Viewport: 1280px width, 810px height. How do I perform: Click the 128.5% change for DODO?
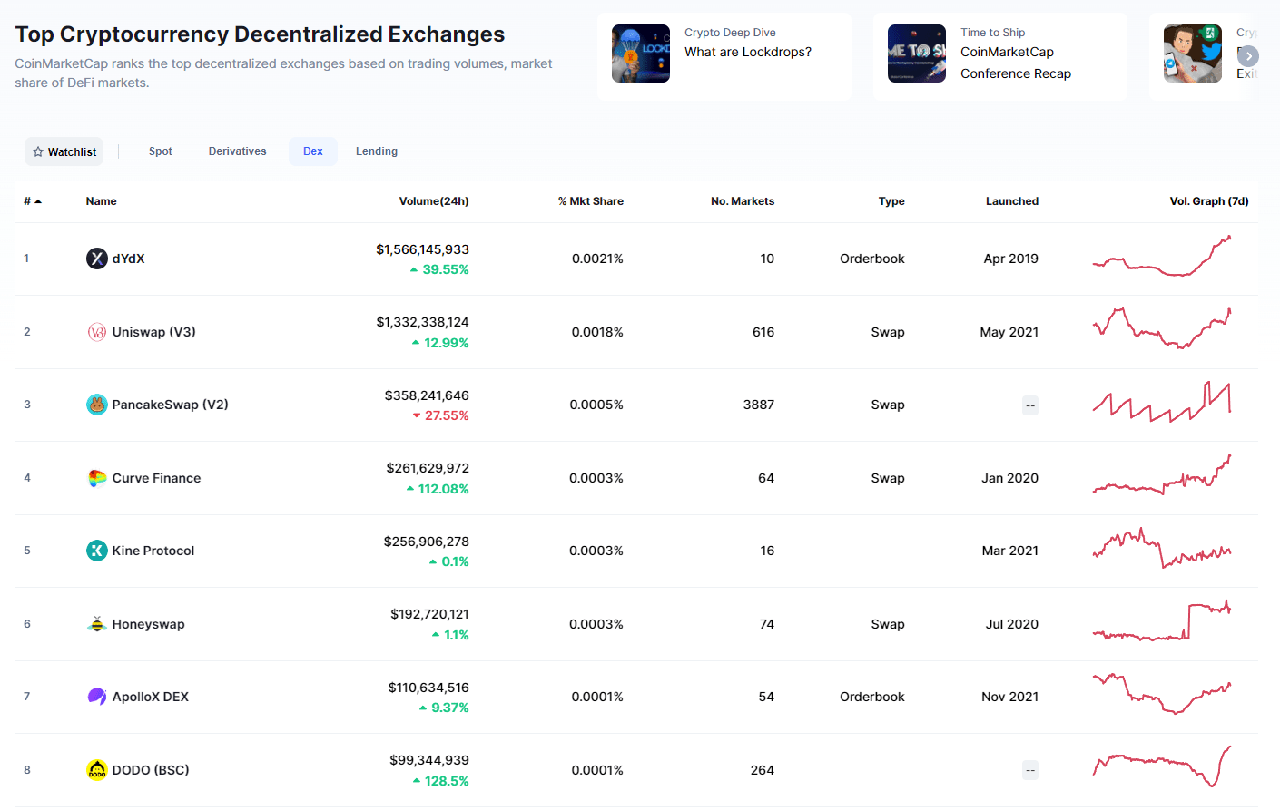click(442, 781)
